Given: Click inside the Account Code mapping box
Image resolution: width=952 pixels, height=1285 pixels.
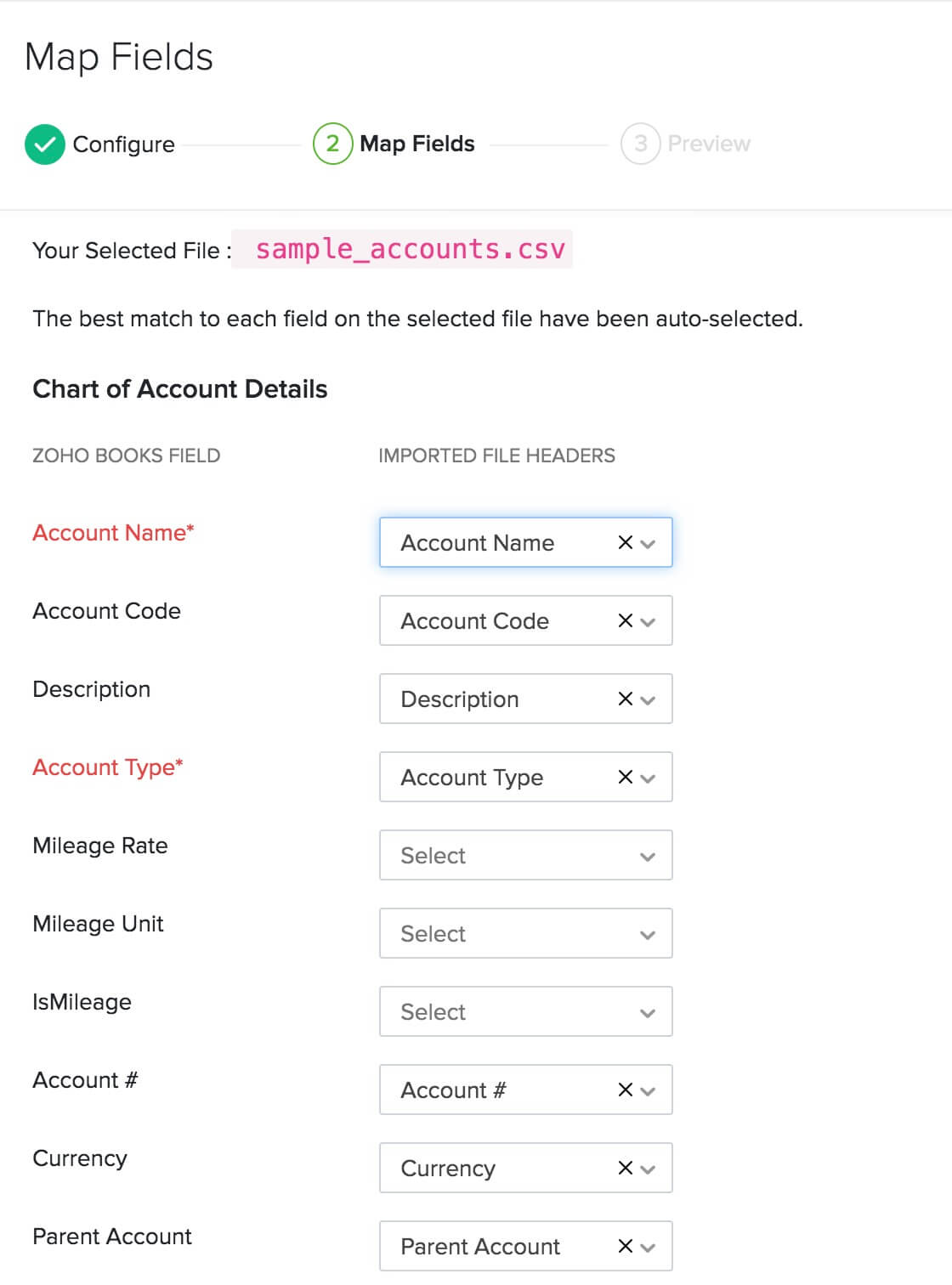Looking at the screenshot, I should click(x=493, y=621).
